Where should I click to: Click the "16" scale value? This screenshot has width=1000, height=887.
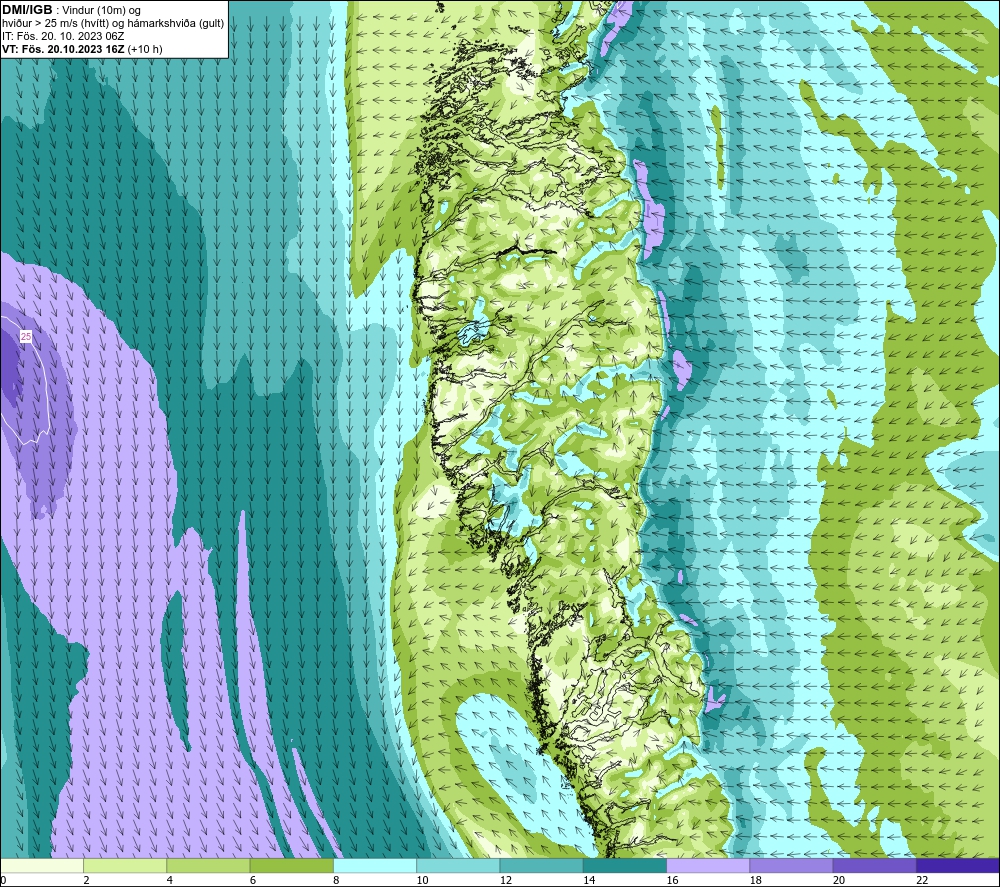(673, 880)
